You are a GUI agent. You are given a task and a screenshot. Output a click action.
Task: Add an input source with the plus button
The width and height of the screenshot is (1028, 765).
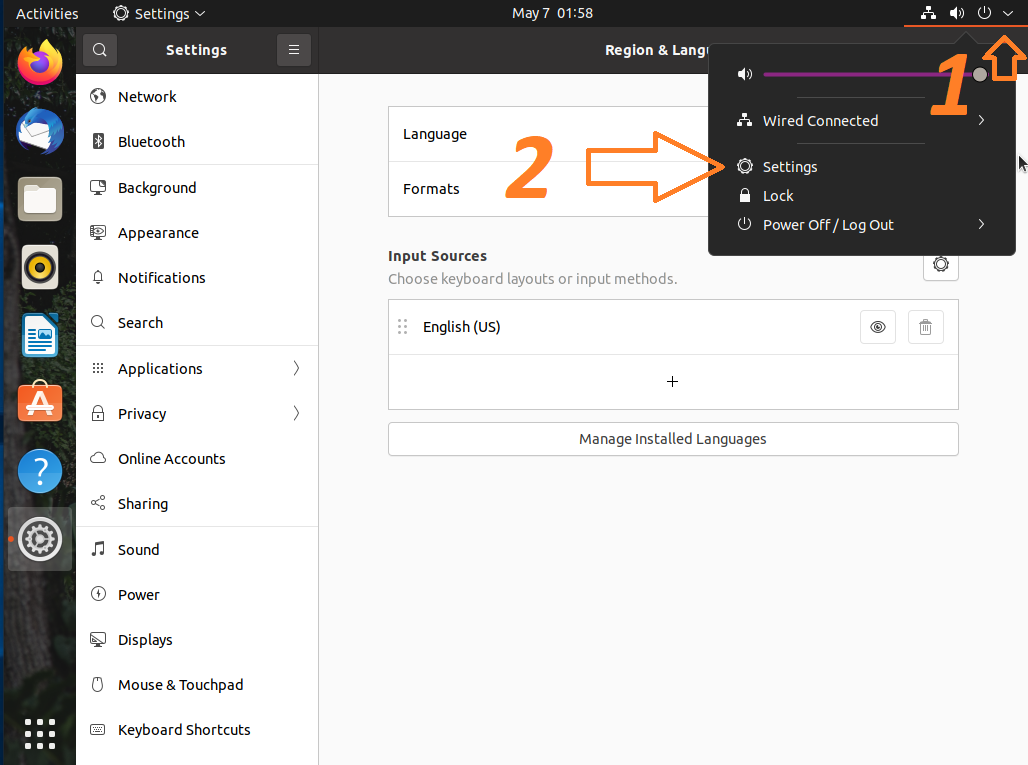pyautogui.click(x=673, y=382)
